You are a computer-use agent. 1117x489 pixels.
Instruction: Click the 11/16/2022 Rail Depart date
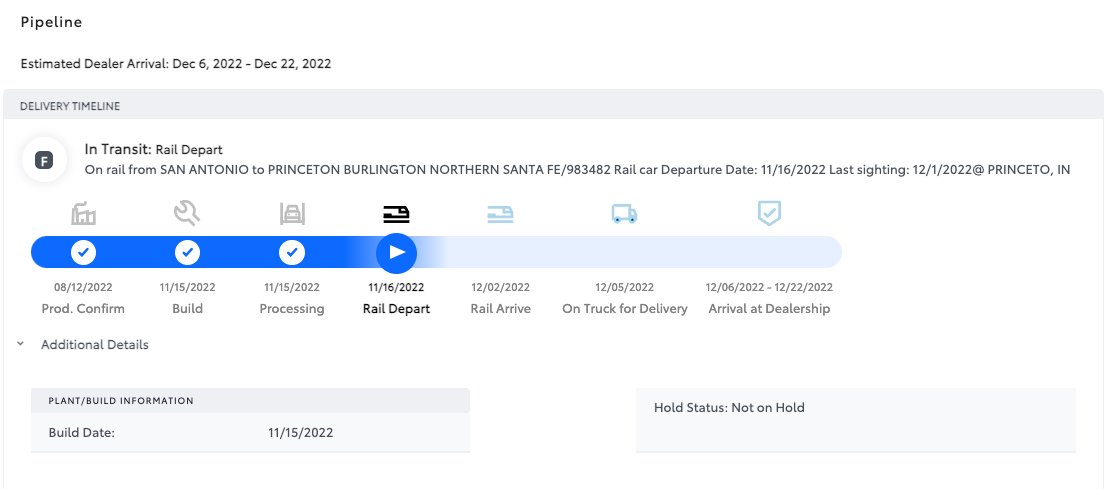[396, 287]
